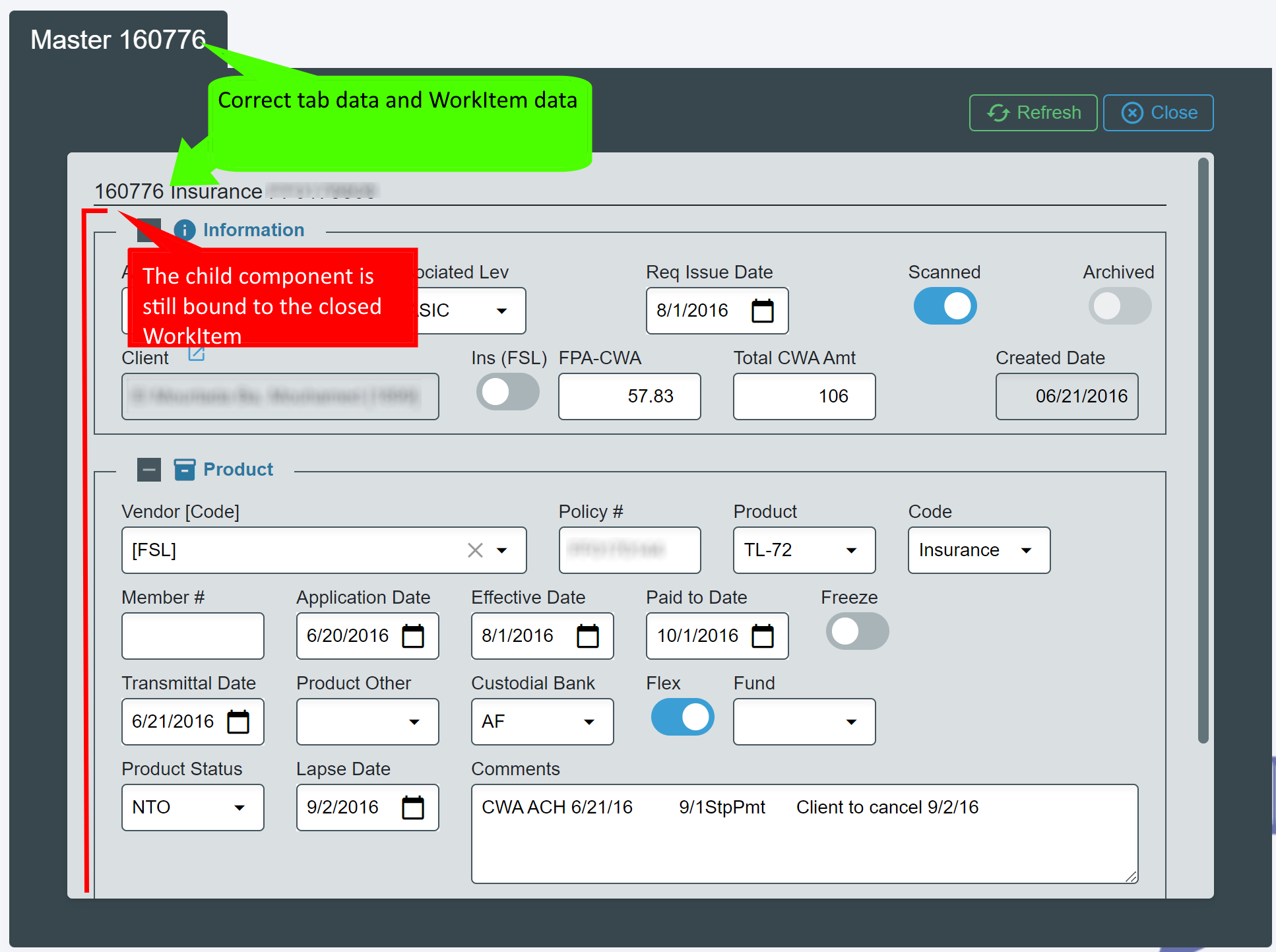Viewport: 1276px width, 952px height.
Task: Clear the Vendor [Code] selection with X
Action: (475, 550)
